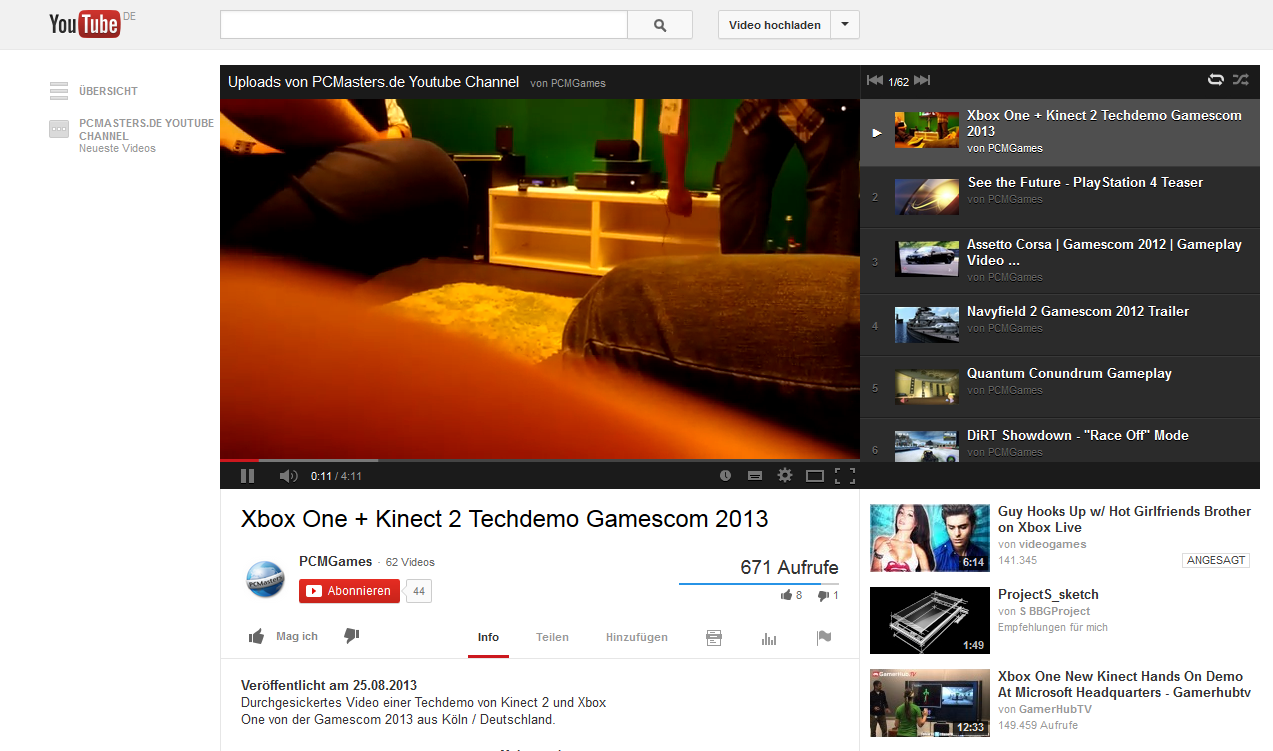Switch to the Info tab
The image size is (1273, 751).
(x=488, y=637)
